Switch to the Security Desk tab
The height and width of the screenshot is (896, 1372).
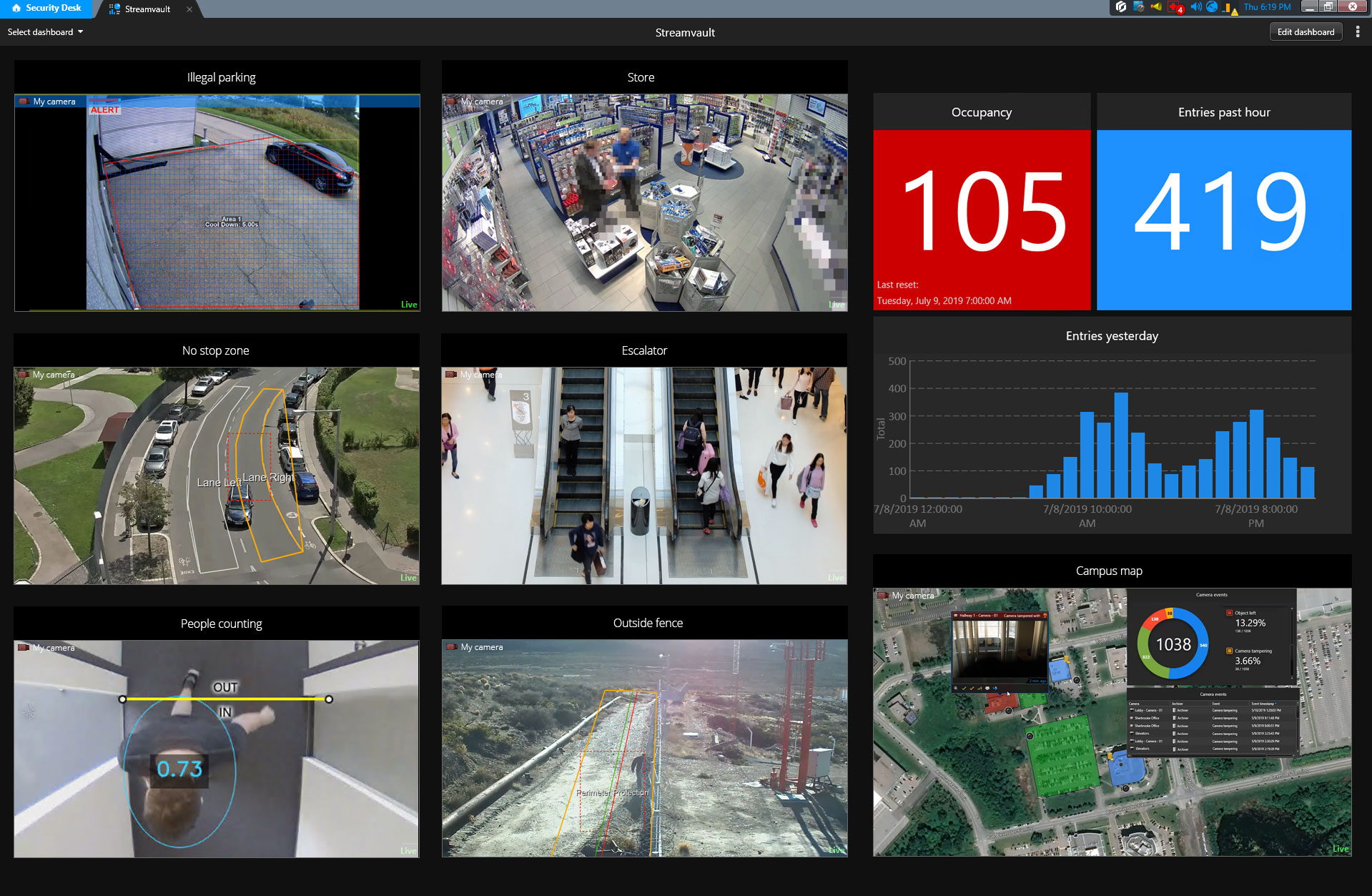(x=46, y=9)
